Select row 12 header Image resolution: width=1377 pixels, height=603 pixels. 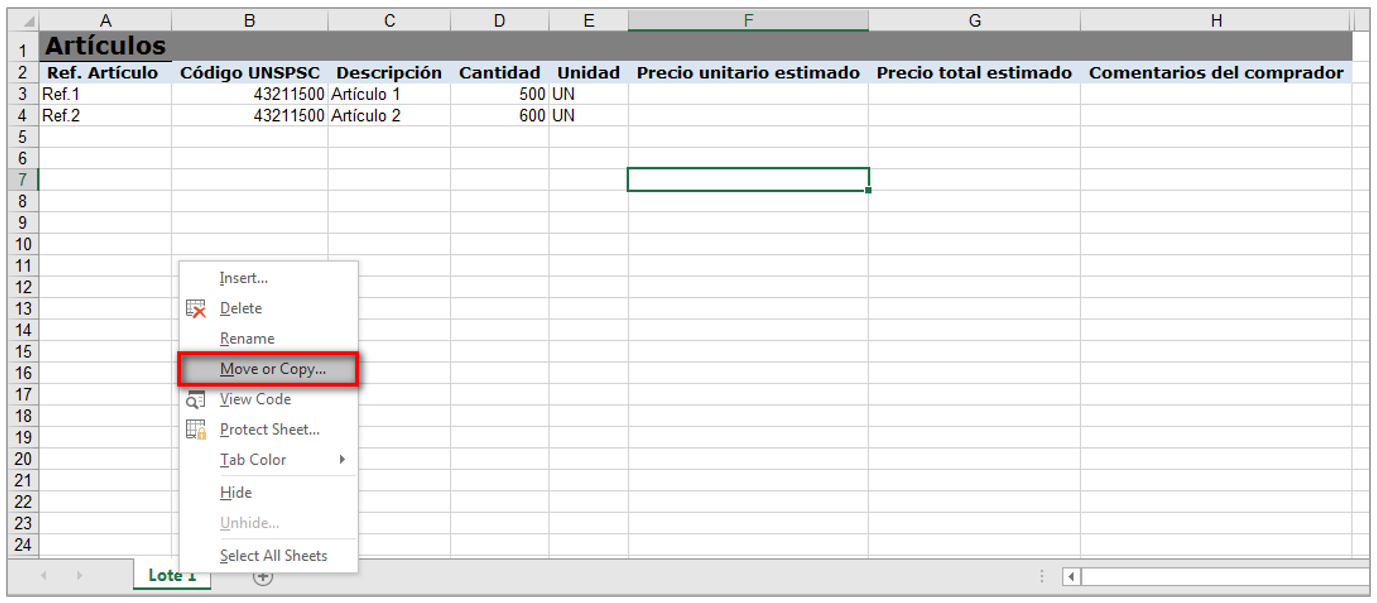tap(23, 287)
